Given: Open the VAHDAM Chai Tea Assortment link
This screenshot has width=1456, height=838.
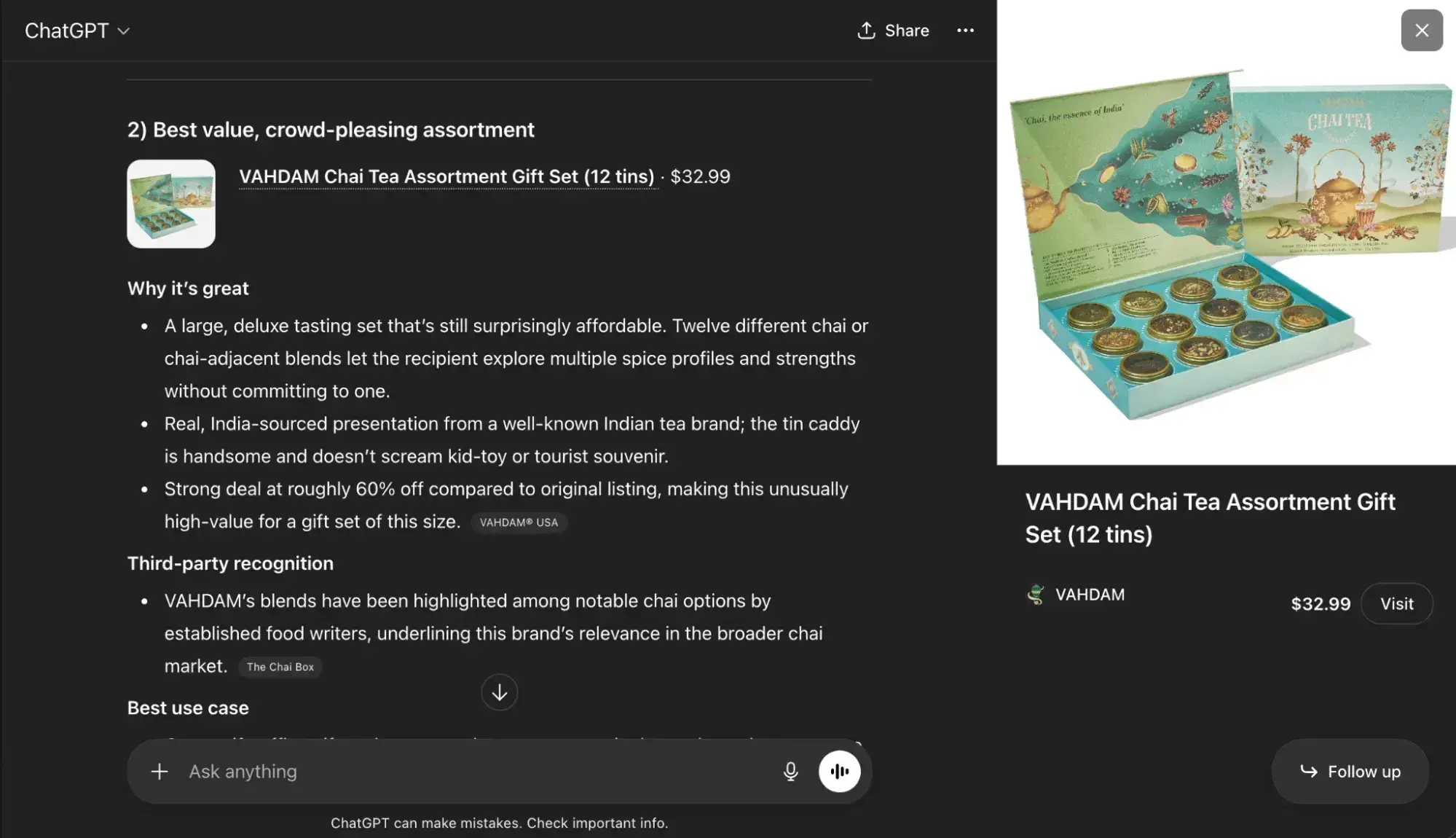Looking at the screenshot, I should pyautogui.click(x=446, y=176).
